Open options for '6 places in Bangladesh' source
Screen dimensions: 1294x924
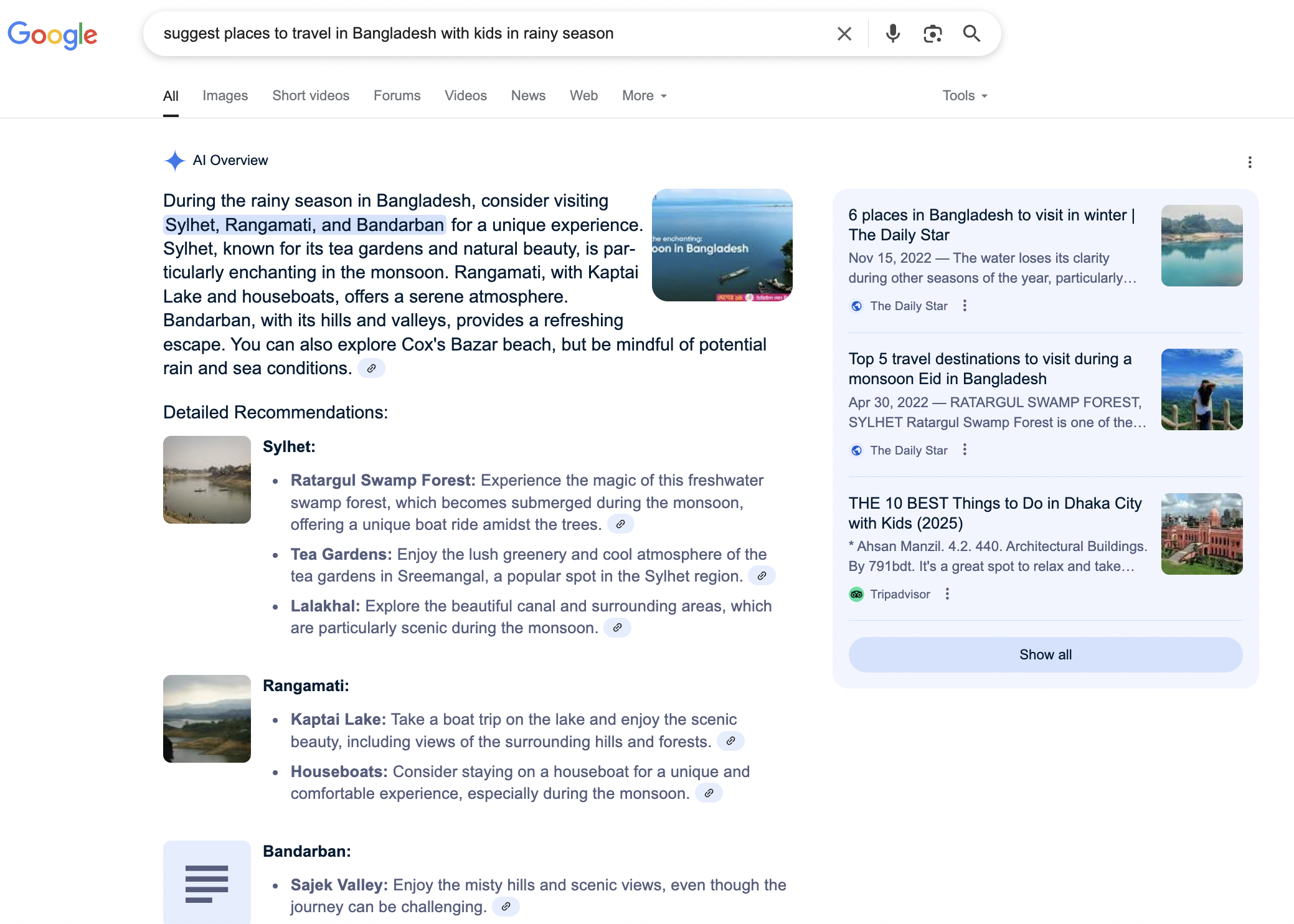(965, 306)
